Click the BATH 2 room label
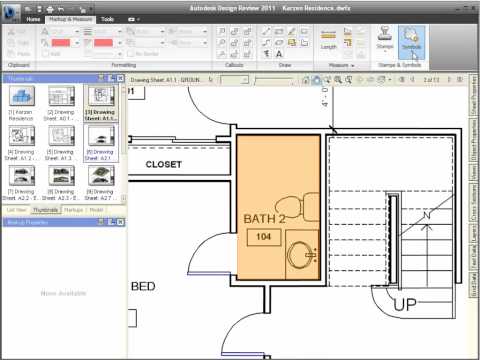 pyautogui.click(x=264, y=219)
